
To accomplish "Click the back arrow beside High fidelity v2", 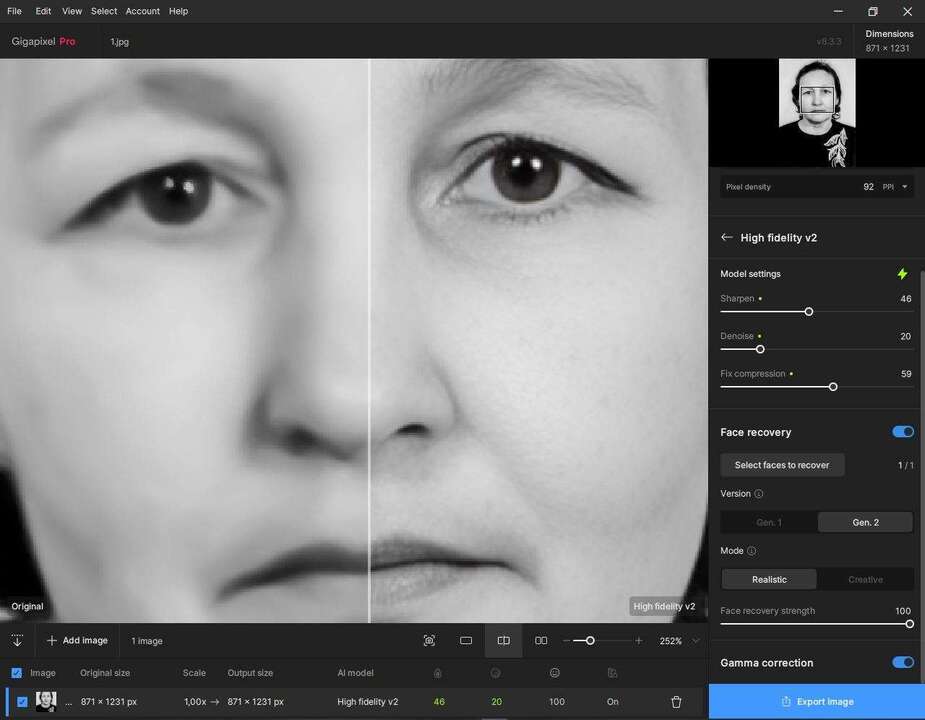I will pos(727,238).
